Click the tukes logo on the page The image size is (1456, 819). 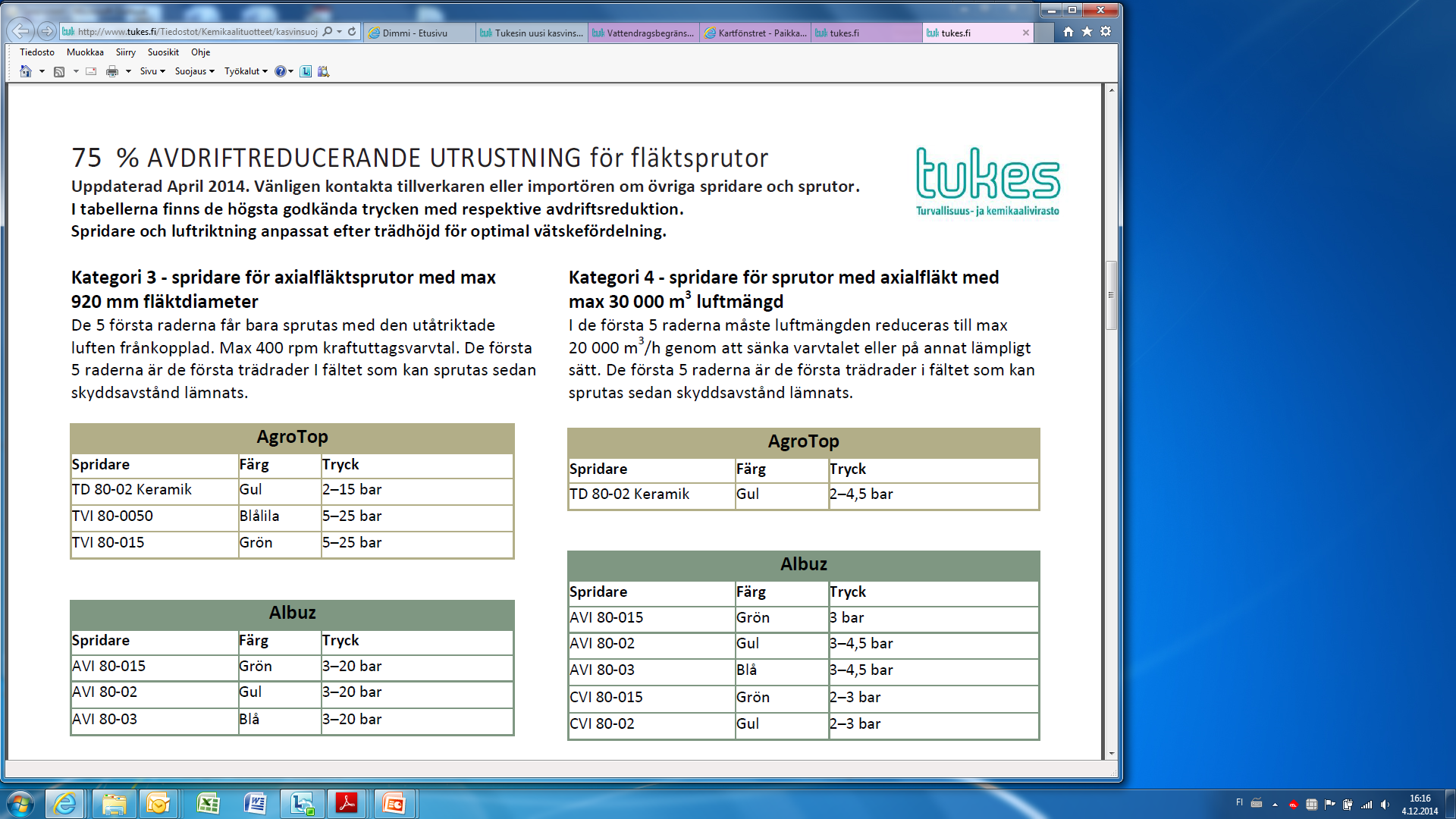coord(988,181)
